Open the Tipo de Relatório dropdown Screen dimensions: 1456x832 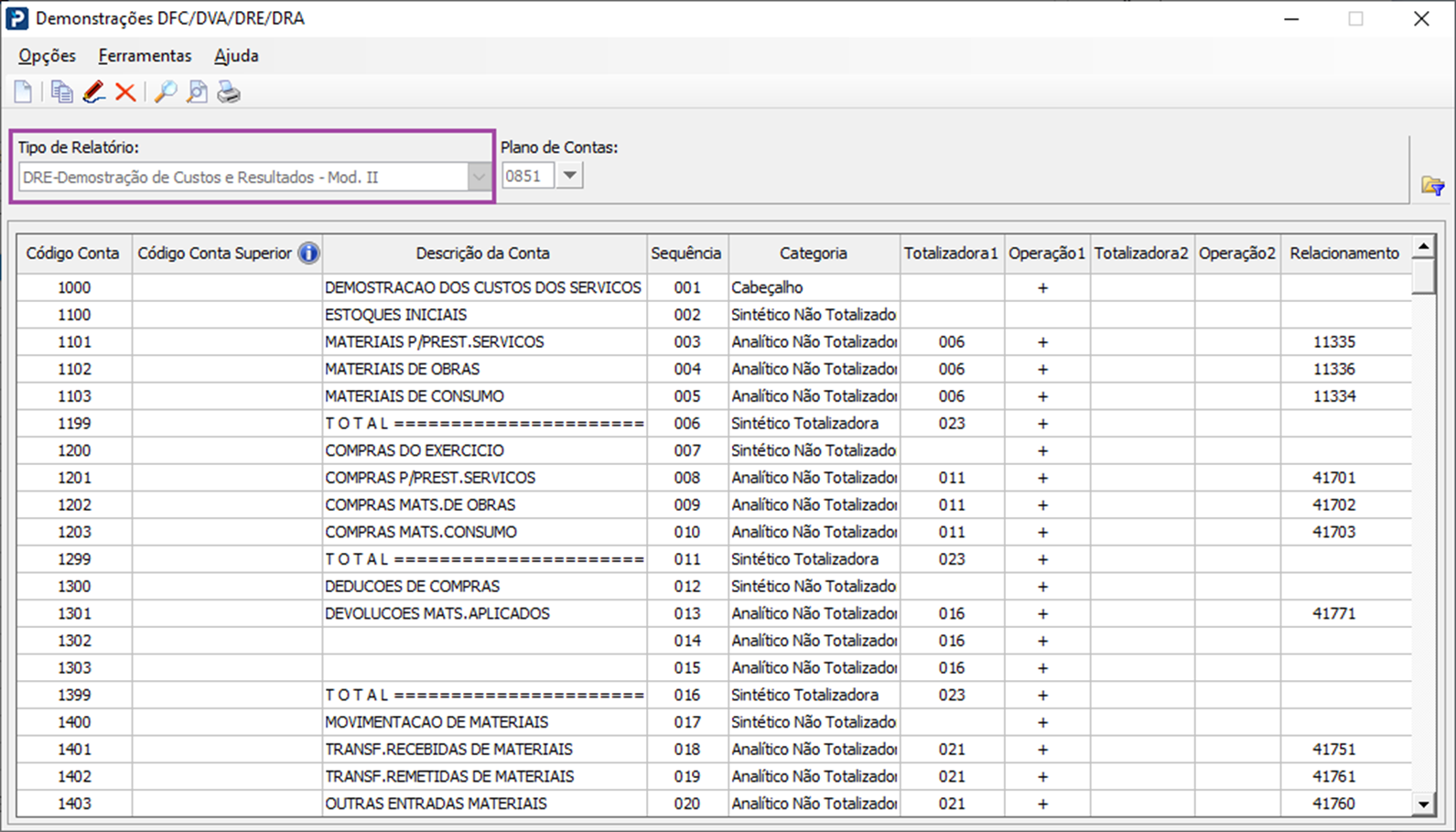pyautogui.click(x=479, y=177)
